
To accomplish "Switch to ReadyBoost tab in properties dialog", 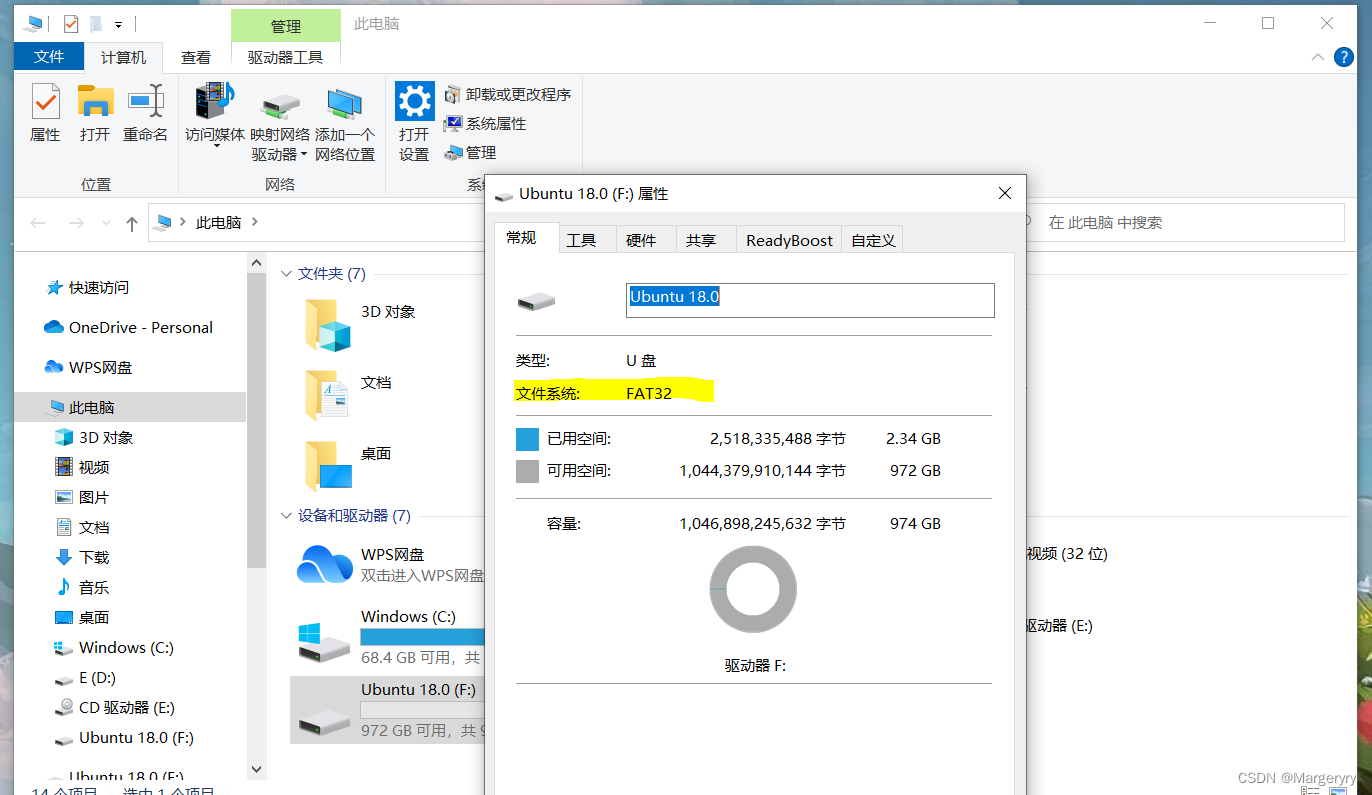I will pyautogui.click(x=789, y=240).
